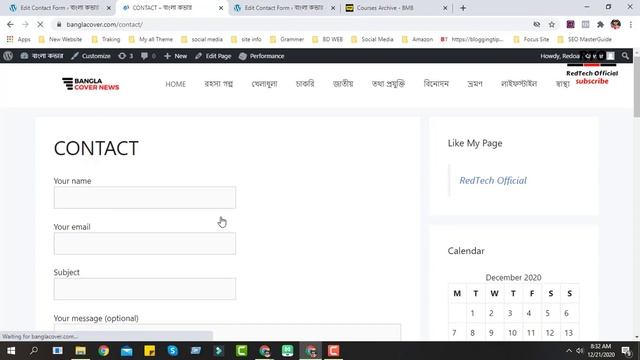Open the Chrome extensions puzzle icon
The width and height of the screenshot is (640, 360).
coord(600,24)
